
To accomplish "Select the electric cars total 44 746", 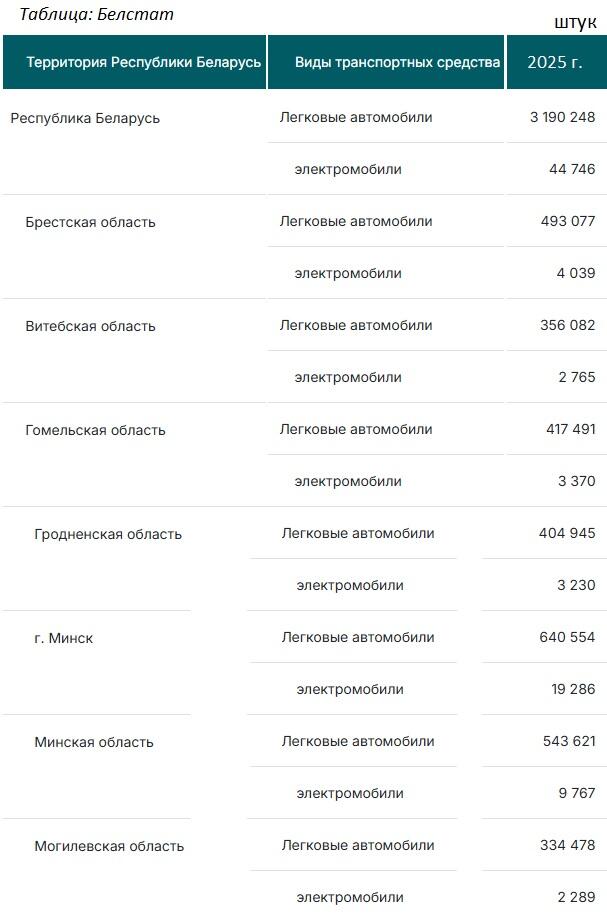I will 572,169.
